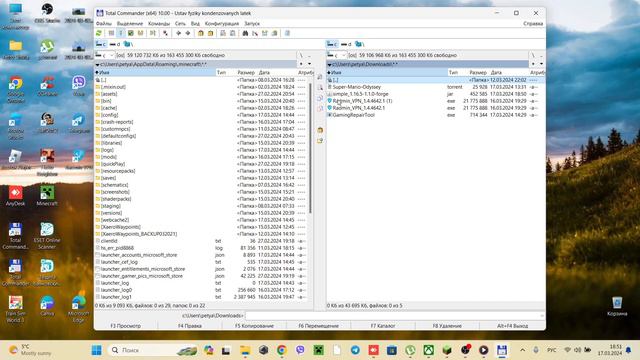The height and width of the screenshot is (360, 640).
Task: Open network neighborhood icon in left drive bar
Action: 128,44
